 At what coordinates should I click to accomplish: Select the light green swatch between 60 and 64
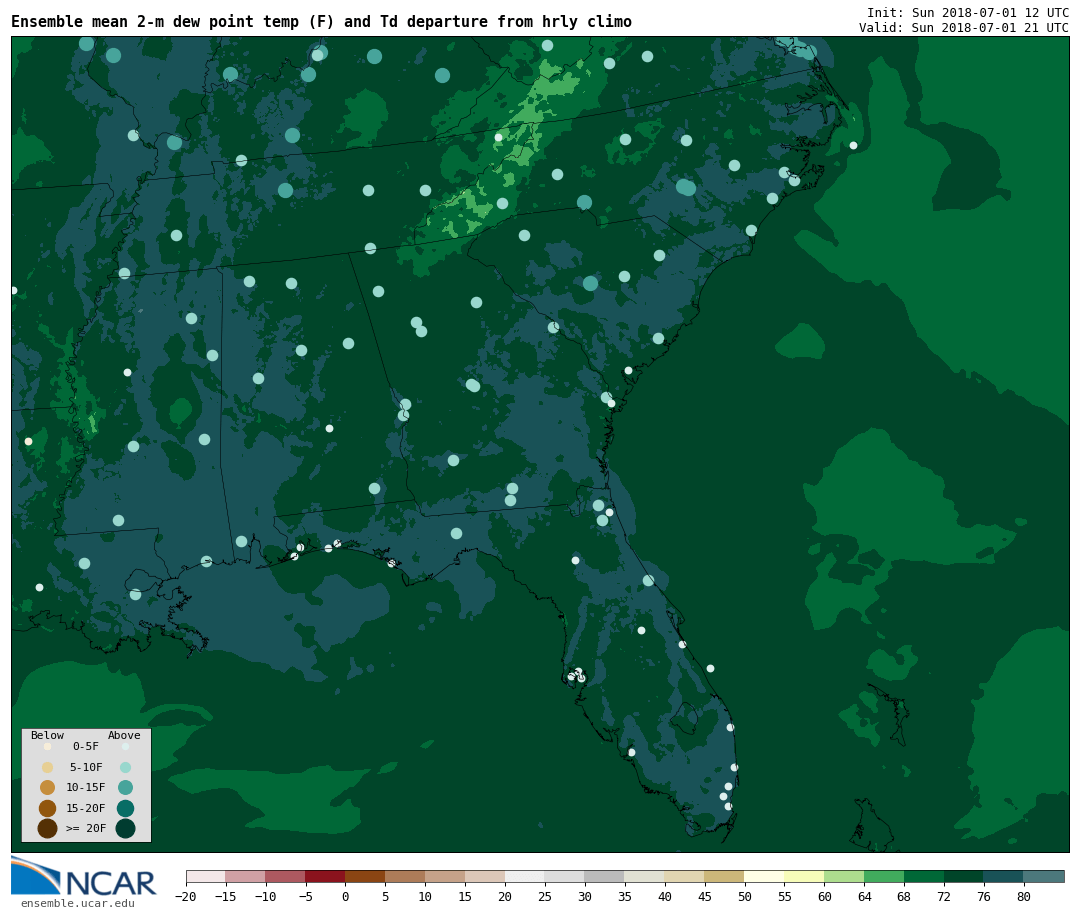pos(844,876)
